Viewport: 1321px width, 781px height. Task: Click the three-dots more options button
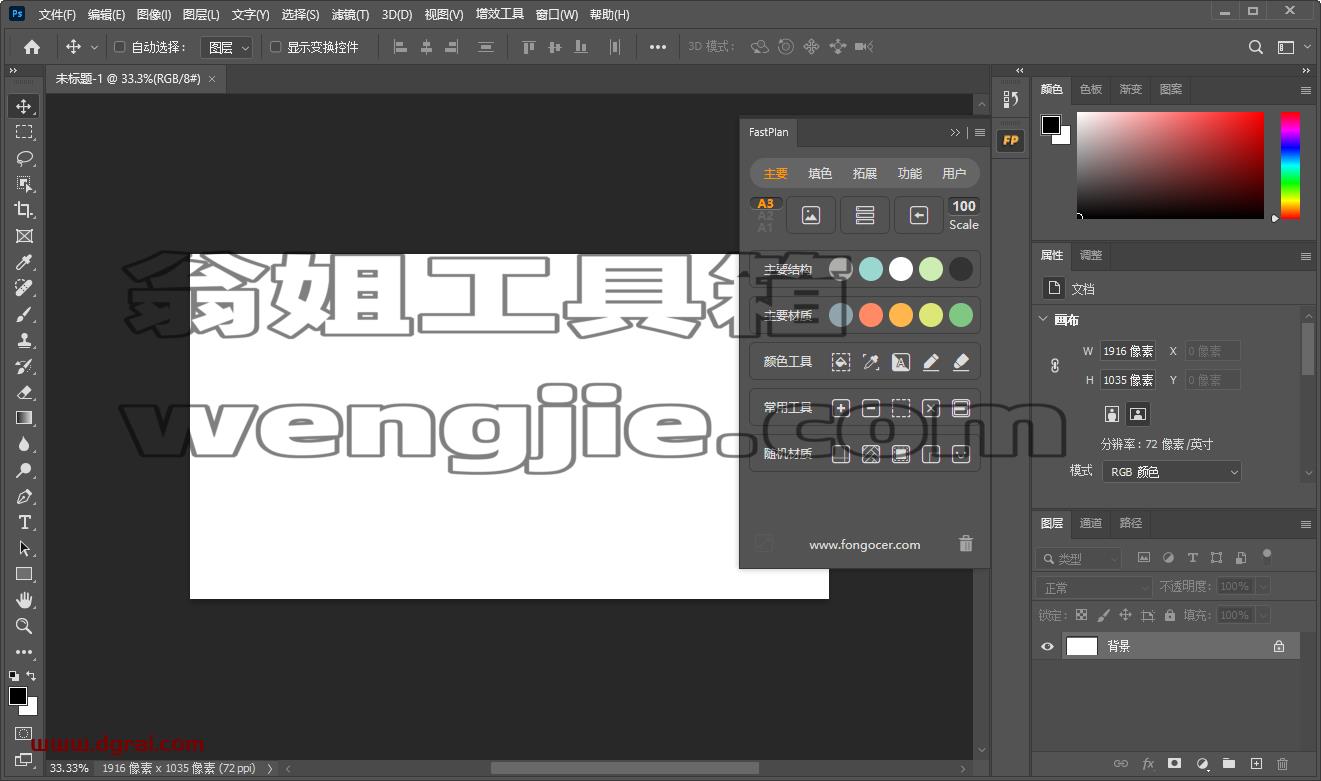point(657,47)
